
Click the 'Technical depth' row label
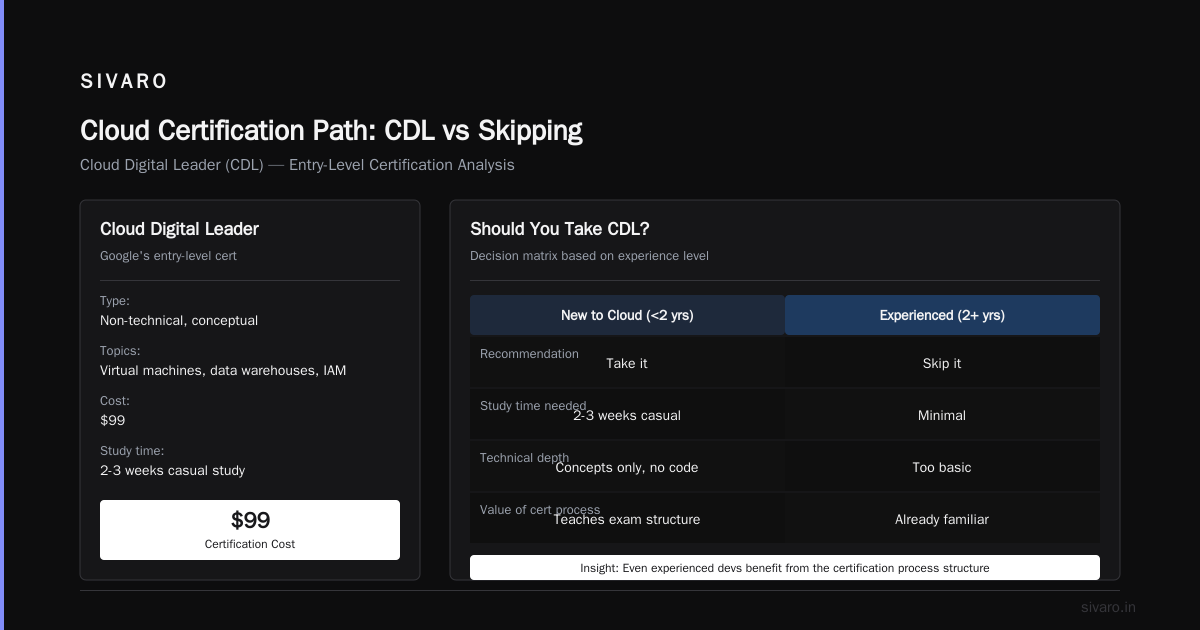pos(524,458)
